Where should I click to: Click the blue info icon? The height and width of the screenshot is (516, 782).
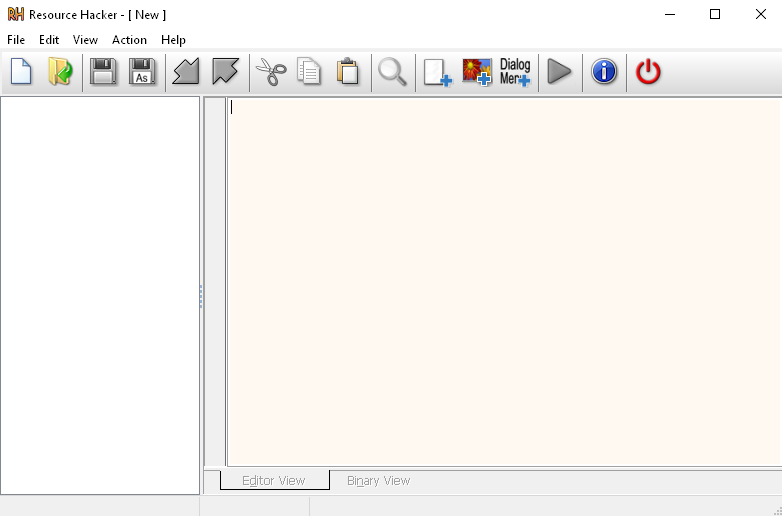coord(604,72)
